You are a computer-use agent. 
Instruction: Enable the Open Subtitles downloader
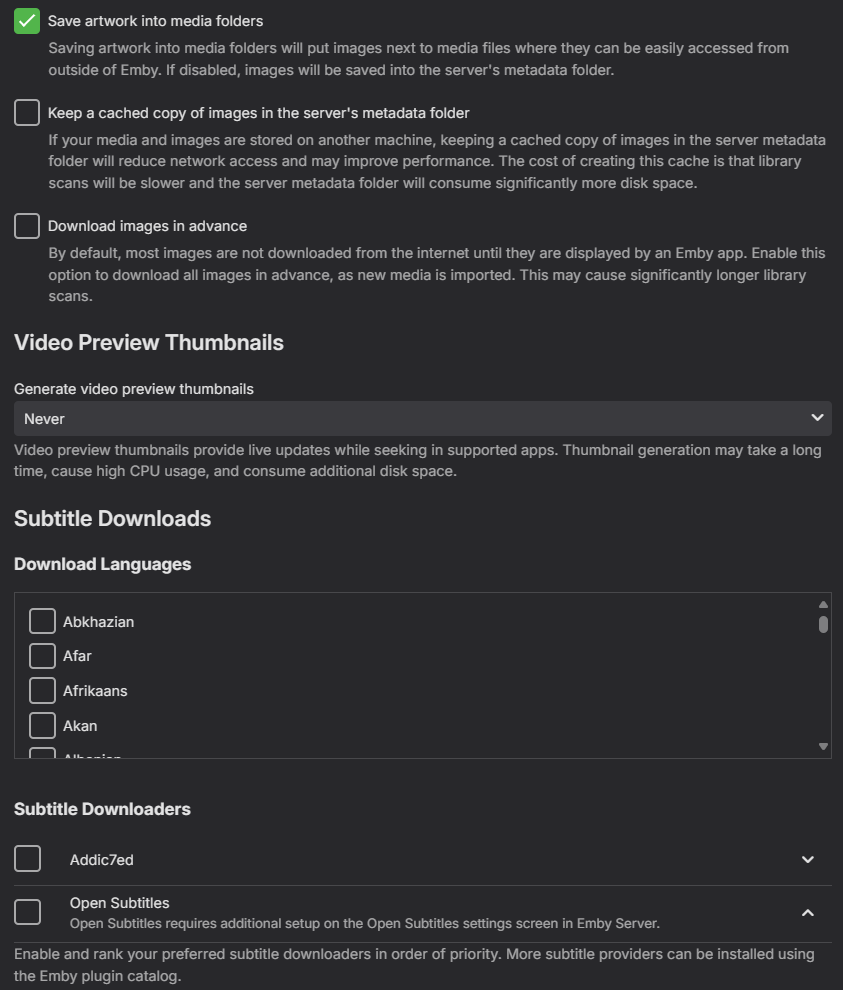click(28, 912)
